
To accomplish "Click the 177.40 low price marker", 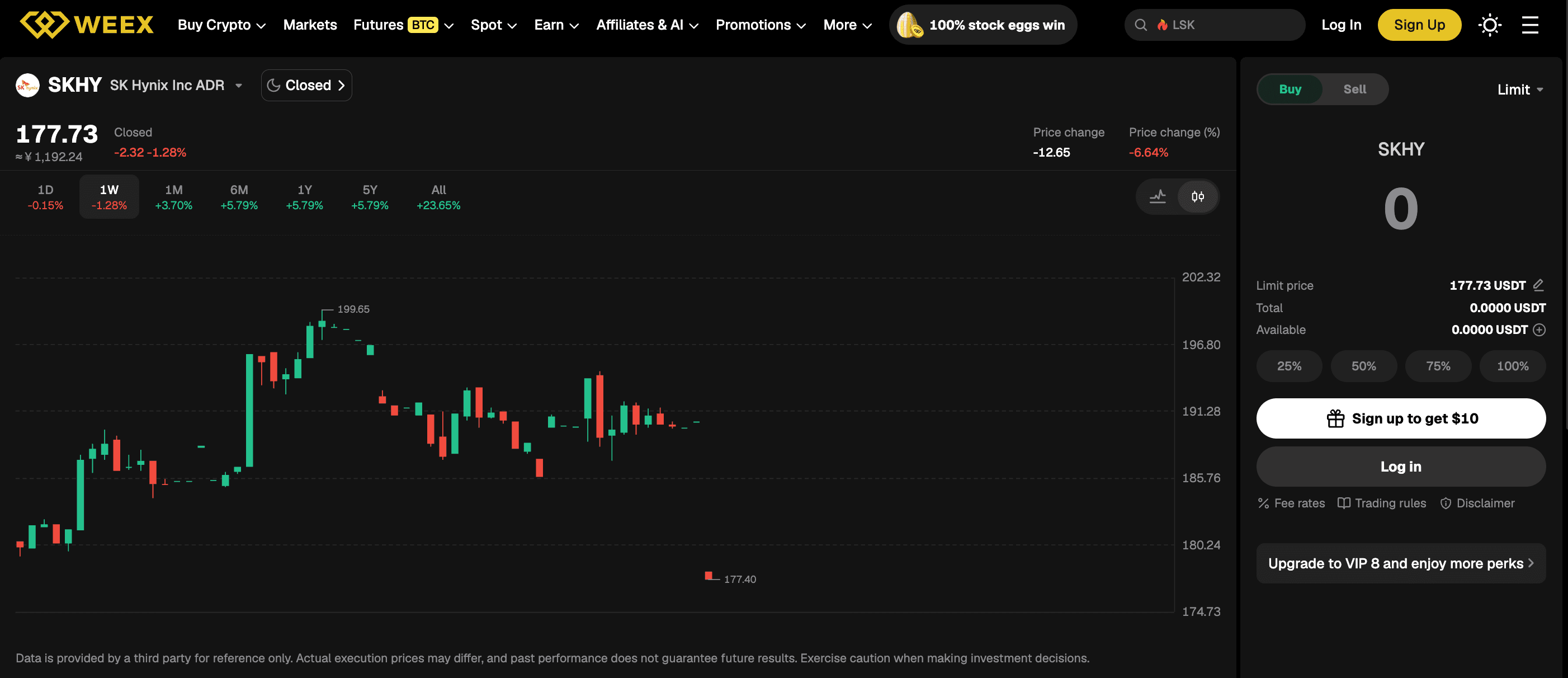I will click(x=740, y=580).
